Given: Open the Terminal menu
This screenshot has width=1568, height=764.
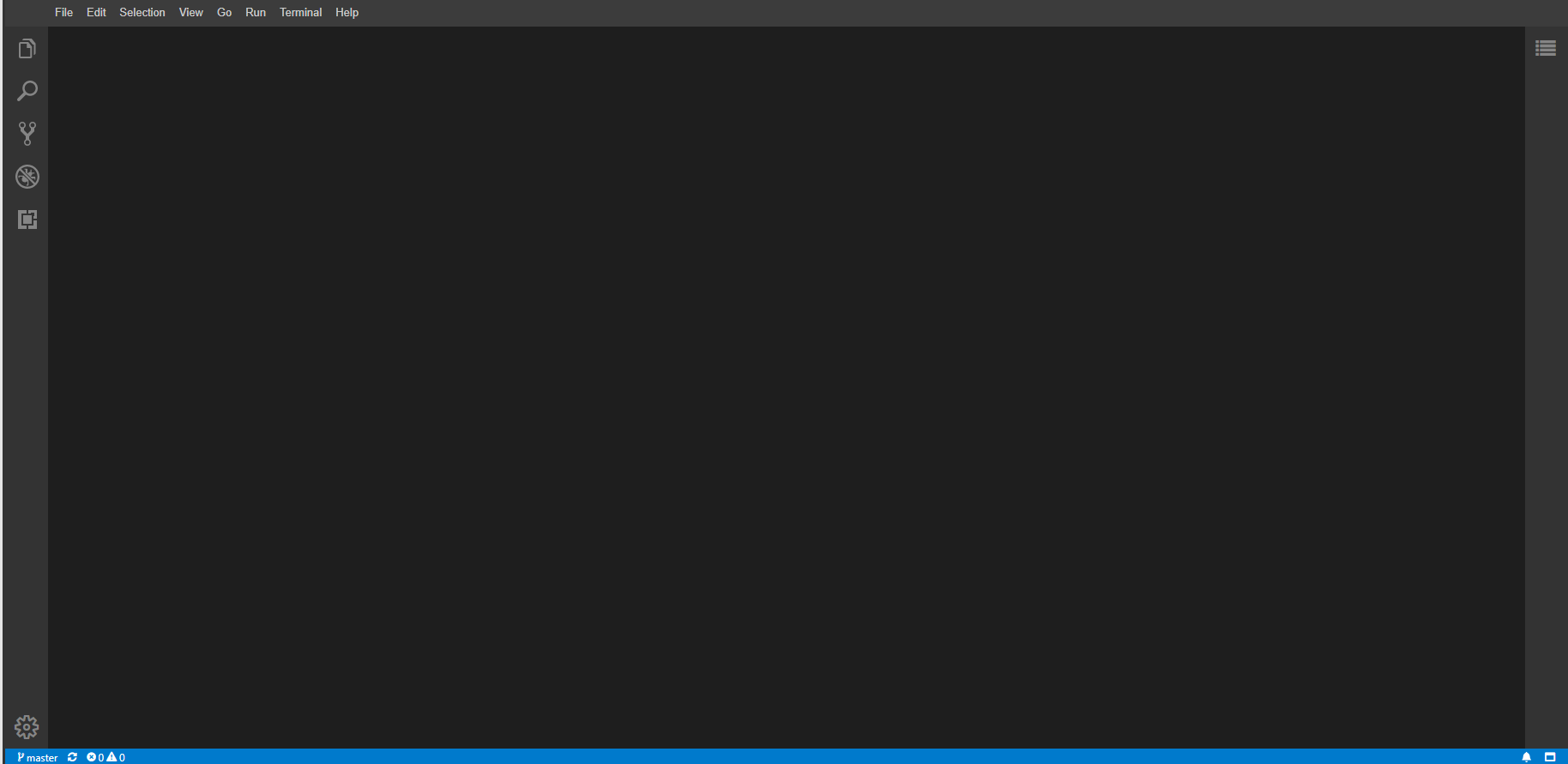Looking at the screenshot, I should tap(300, 12).
